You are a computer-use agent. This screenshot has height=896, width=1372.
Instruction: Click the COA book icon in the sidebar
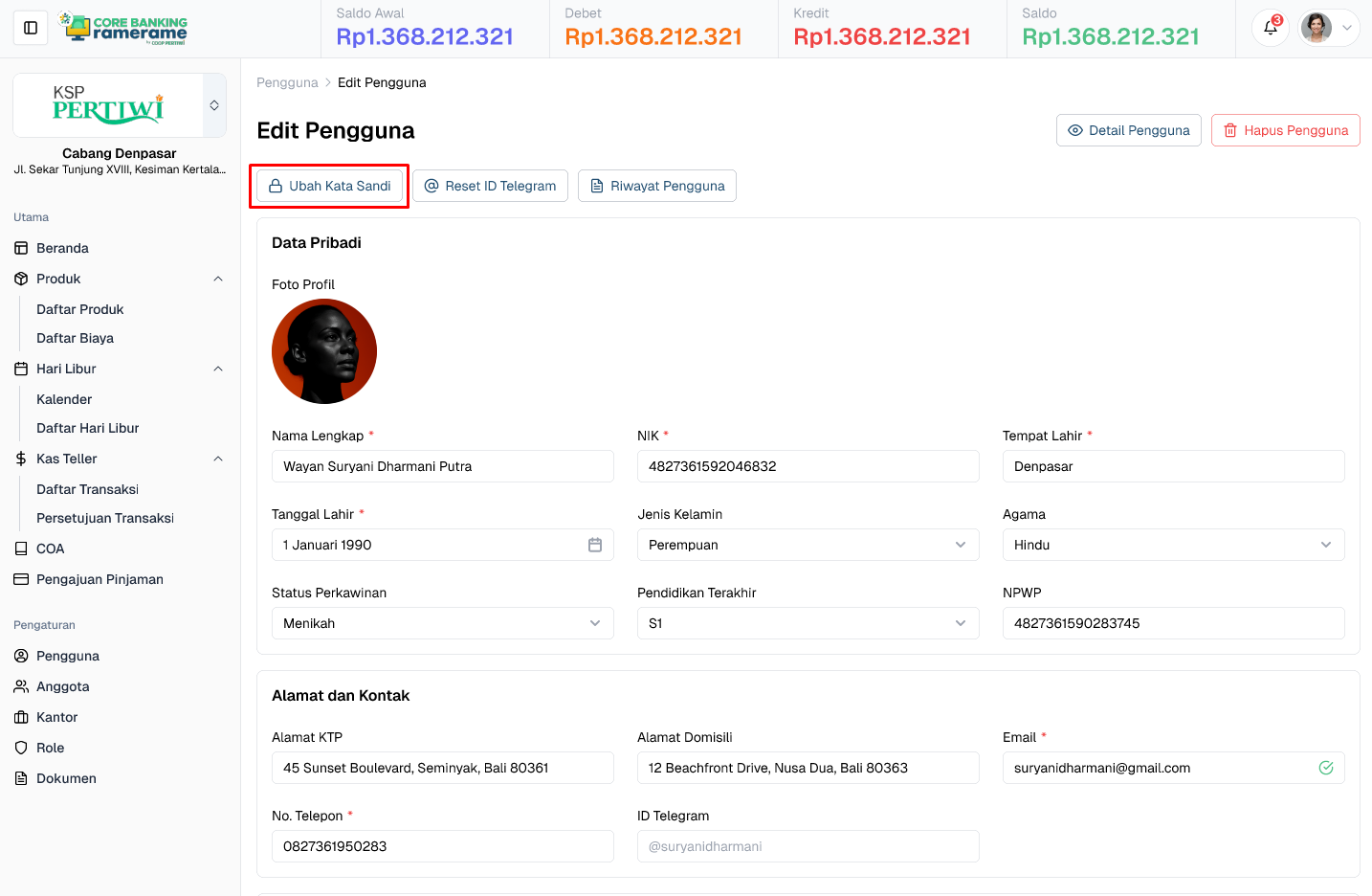point(21,549)
